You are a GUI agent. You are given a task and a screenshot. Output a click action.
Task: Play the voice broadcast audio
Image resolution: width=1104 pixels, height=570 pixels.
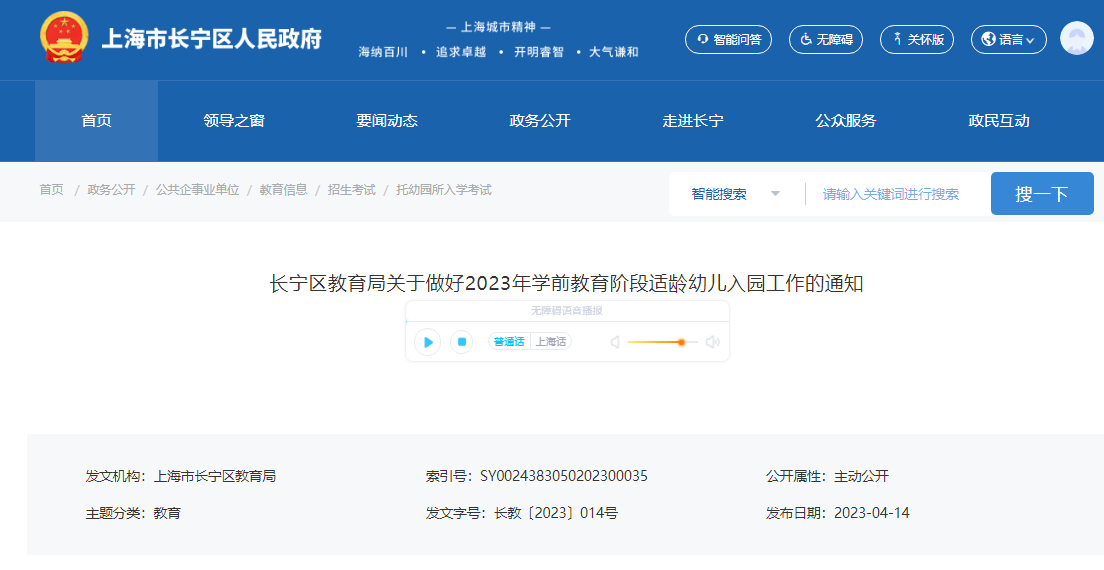pos(428,342)
